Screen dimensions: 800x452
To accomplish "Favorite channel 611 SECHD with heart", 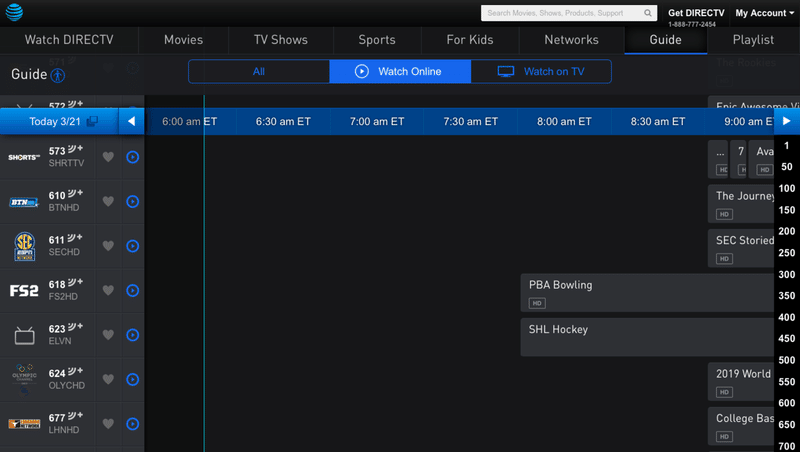I will (108, 246).
